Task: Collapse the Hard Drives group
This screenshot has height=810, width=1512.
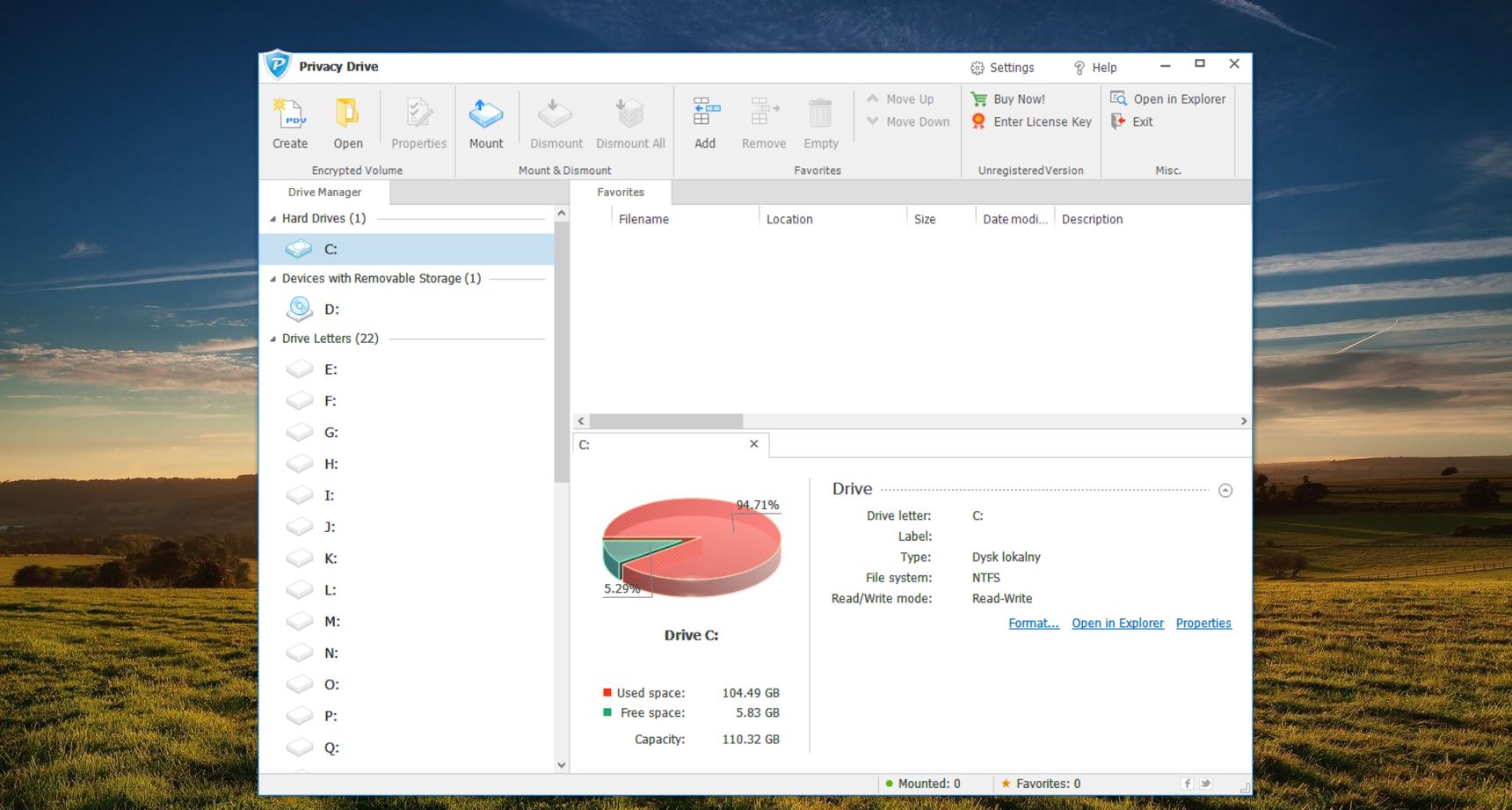Action: coord(273,219)
